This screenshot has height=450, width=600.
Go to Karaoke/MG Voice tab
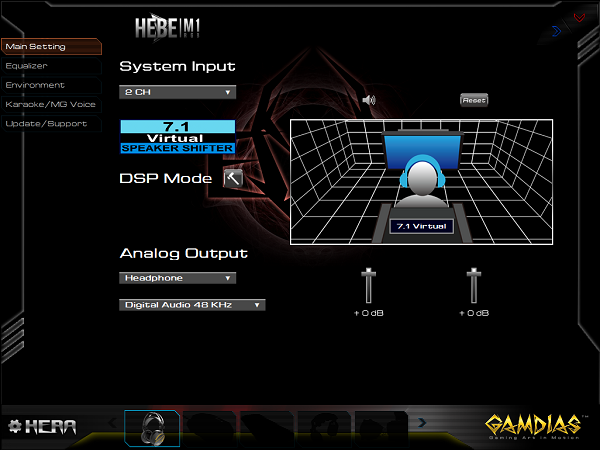(50, 104)
